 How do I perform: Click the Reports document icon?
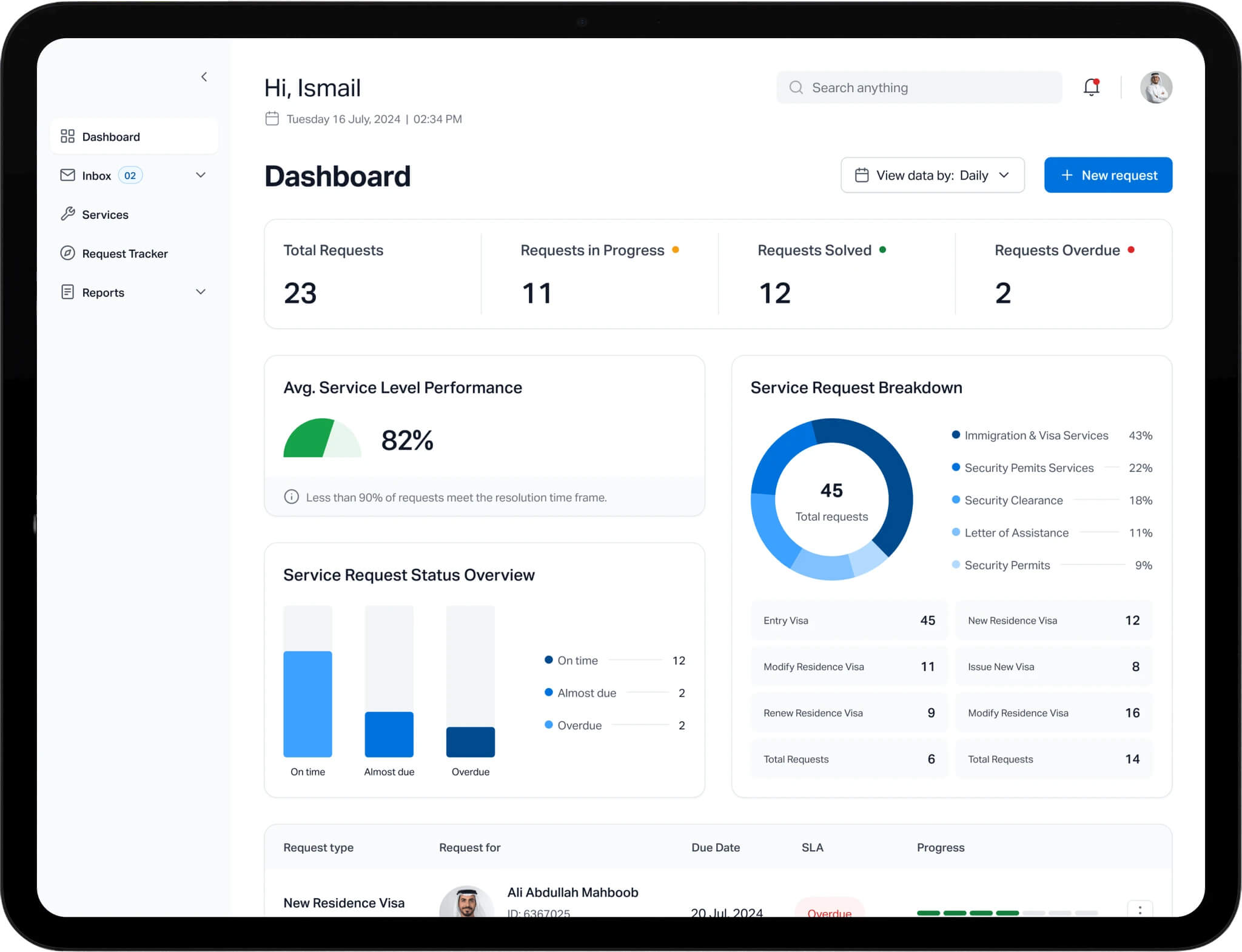tap(67, 292)
